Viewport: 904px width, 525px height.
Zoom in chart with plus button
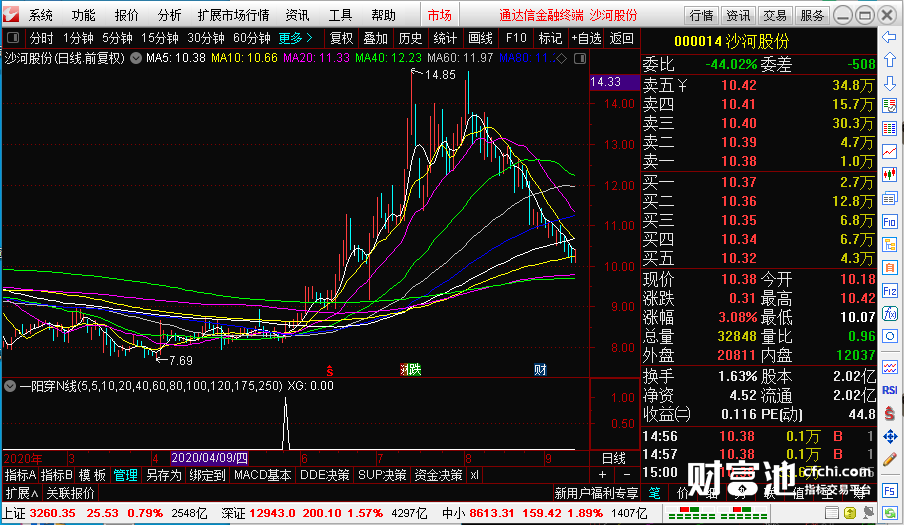click(602, 475)
